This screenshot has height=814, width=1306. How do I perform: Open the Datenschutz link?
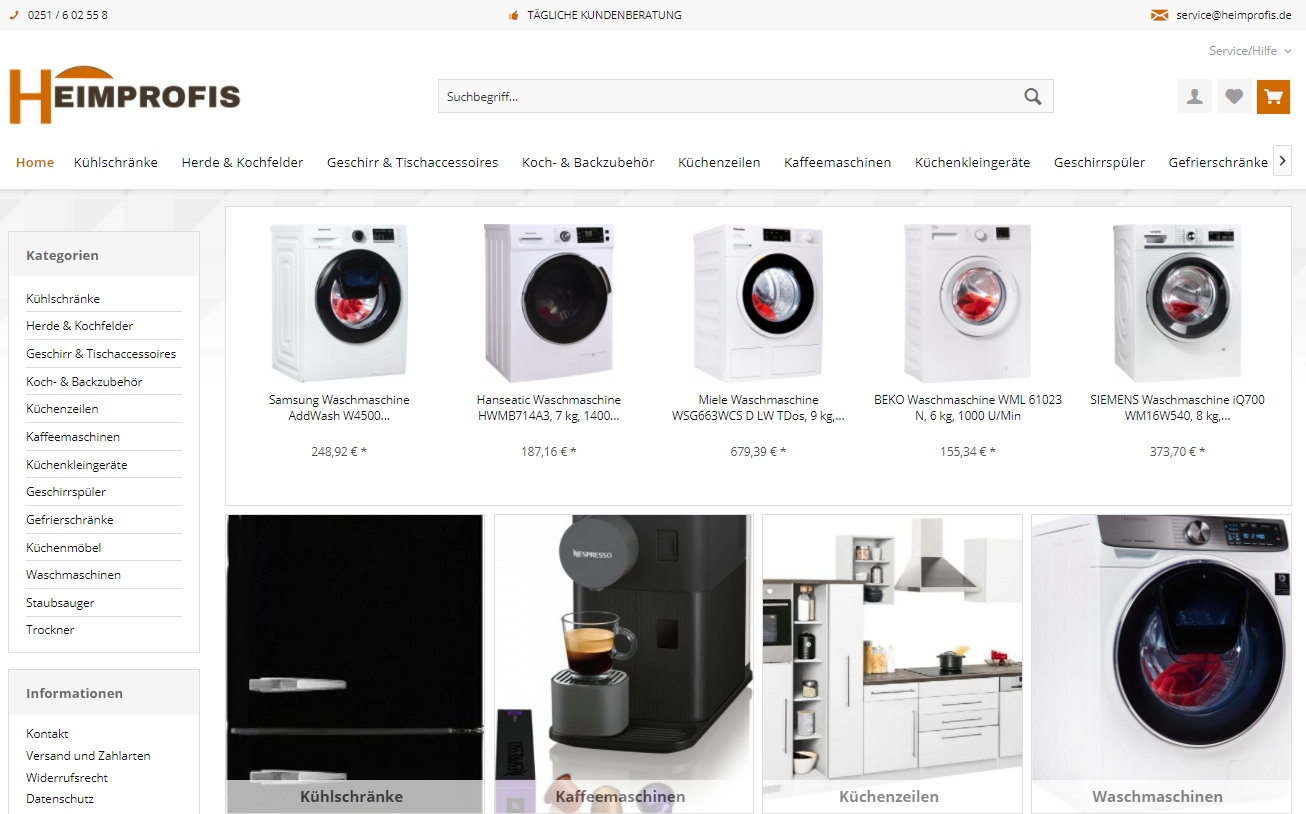click(x=60, y=799)
